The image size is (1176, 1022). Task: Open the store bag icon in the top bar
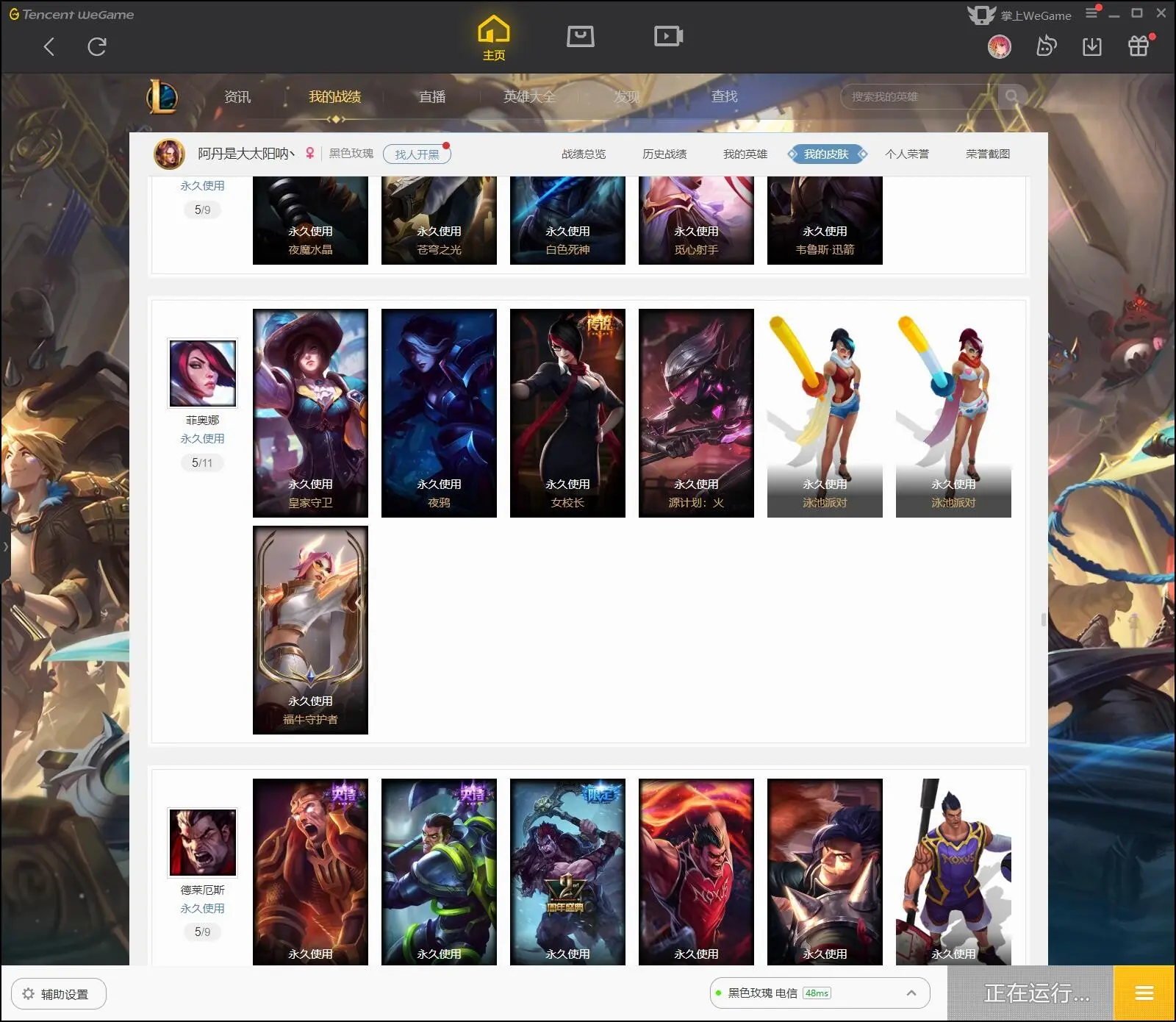pyautogui.click(x=580, y=36)
